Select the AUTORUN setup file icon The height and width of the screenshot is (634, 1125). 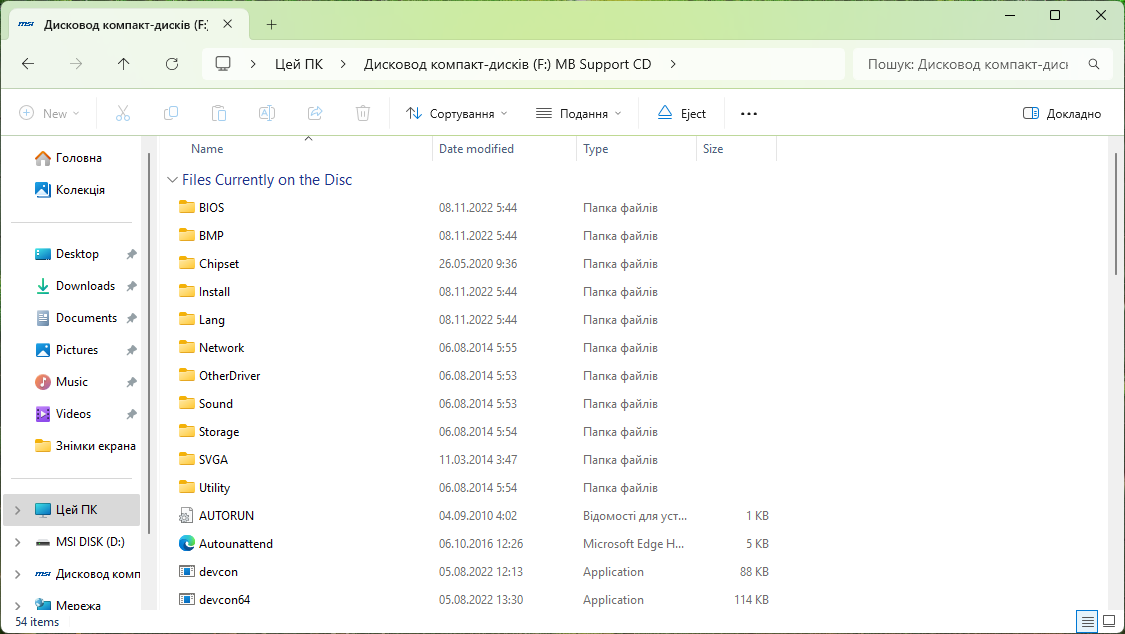click(187, 516)
